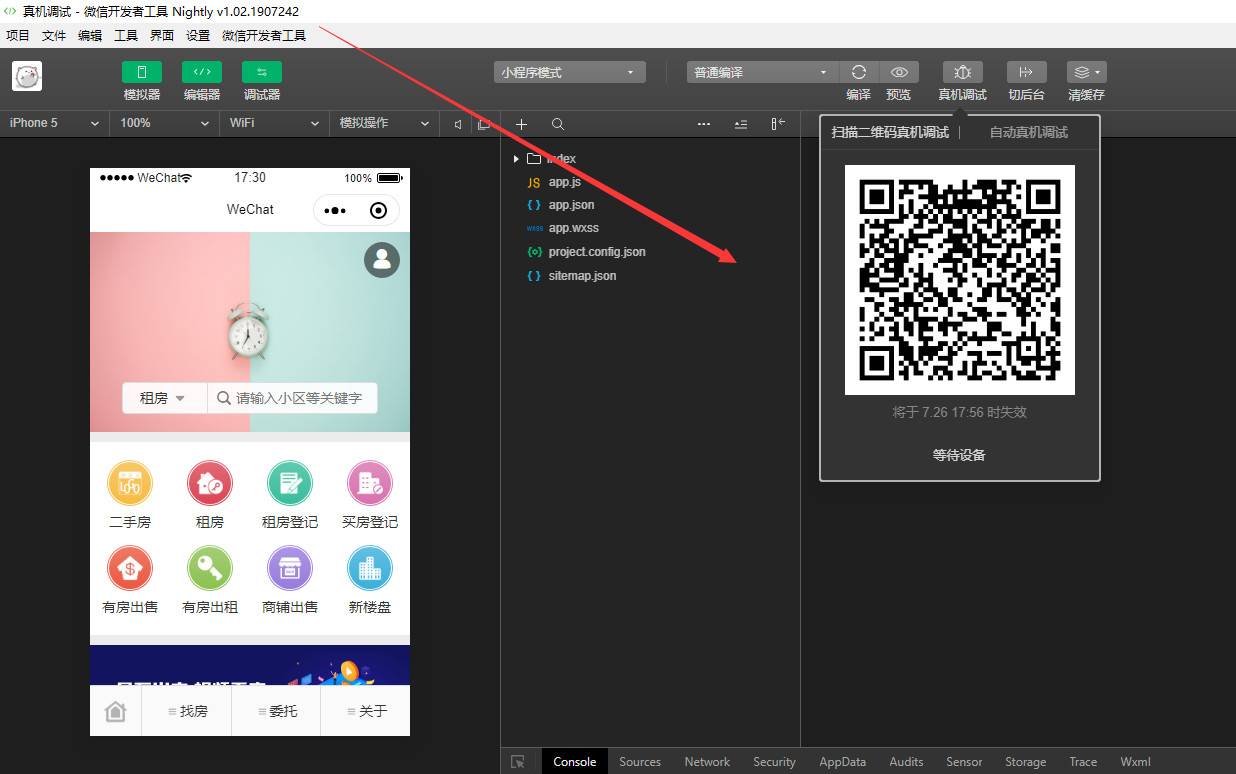Click the 新楼盘 building icon
Screen dimensions: 1236x774
tap(370, 569)
